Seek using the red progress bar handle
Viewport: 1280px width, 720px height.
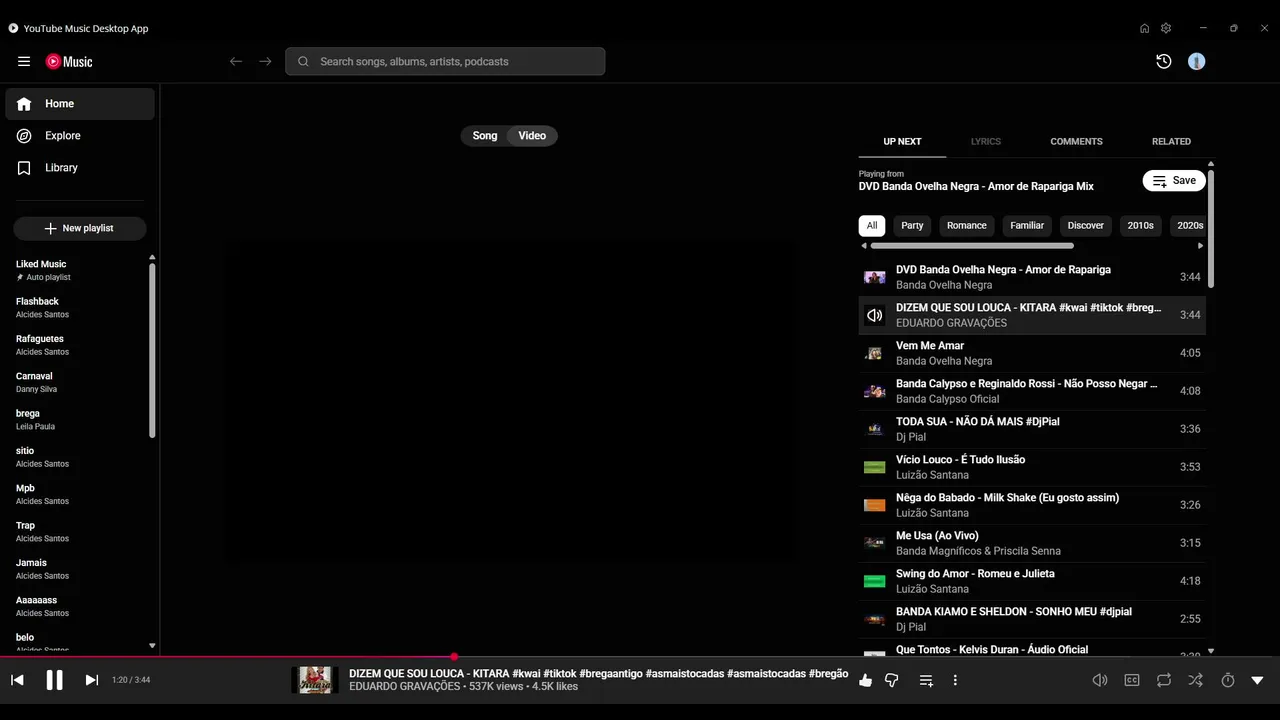(454, 657)
